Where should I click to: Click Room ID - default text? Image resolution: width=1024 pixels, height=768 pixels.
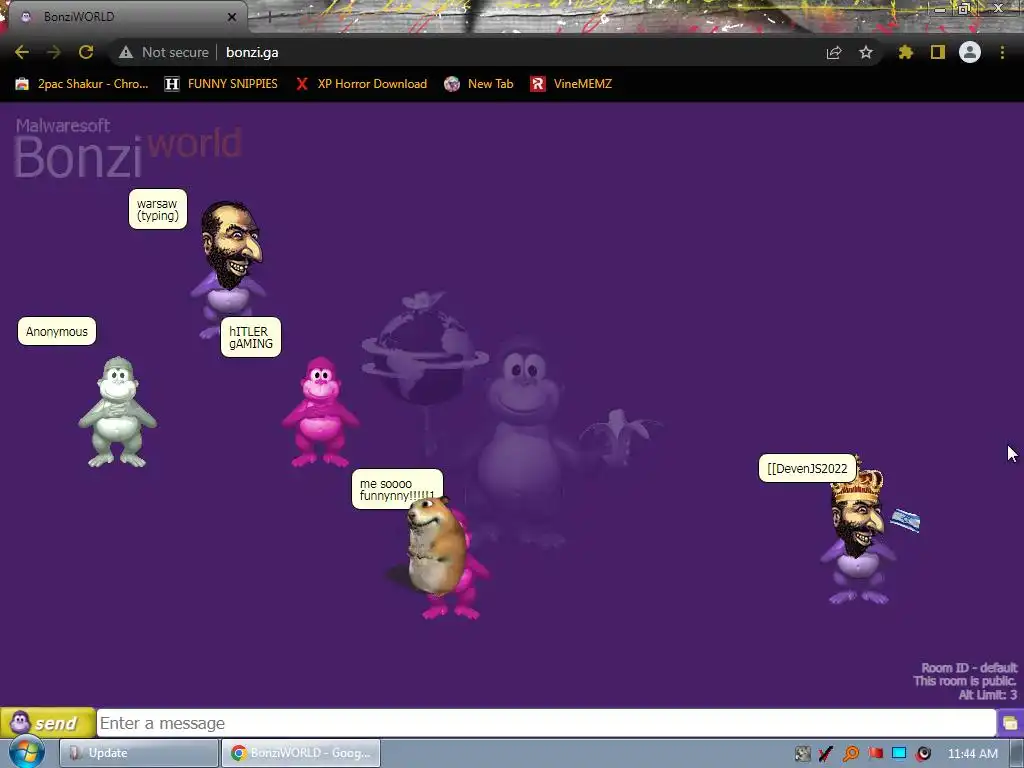click(969, 667)
